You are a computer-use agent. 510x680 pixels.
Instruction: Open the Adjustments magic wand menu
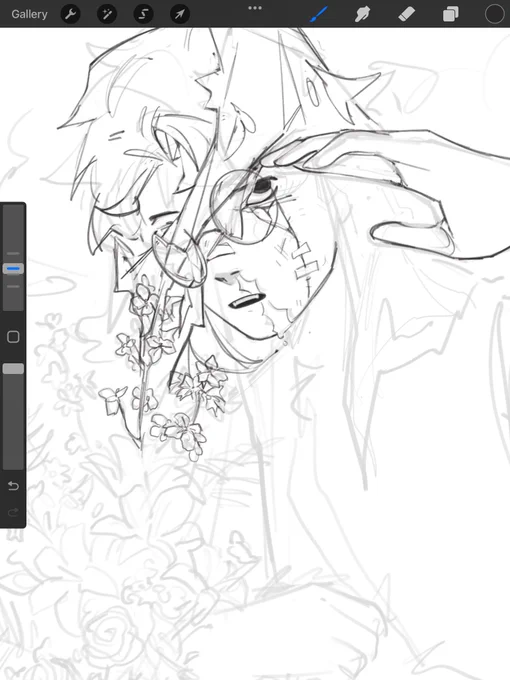click(107, 14)
